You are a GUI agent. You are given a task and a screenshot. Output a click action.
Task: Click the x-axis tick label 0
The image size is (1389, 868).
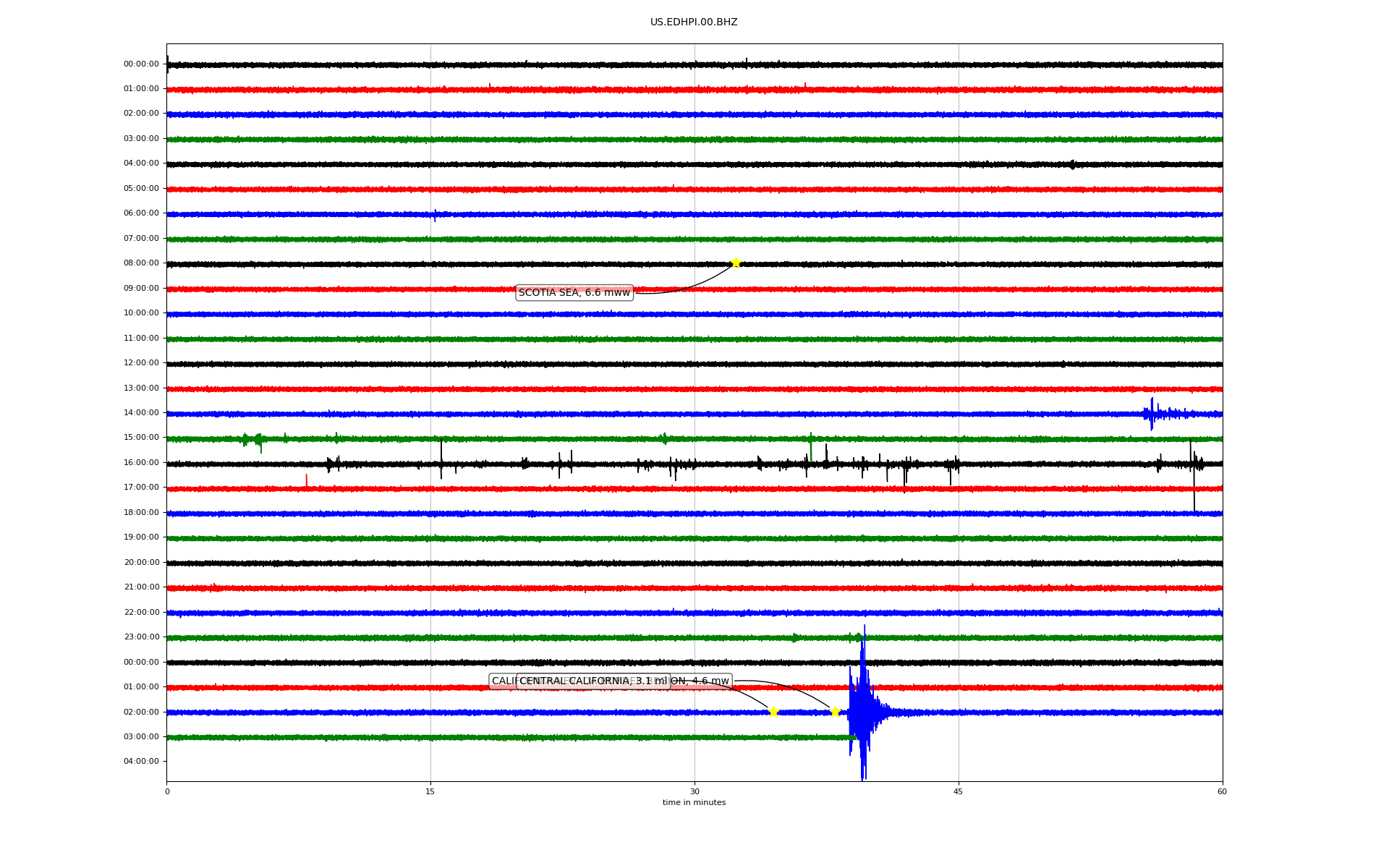tap(167, 792)
